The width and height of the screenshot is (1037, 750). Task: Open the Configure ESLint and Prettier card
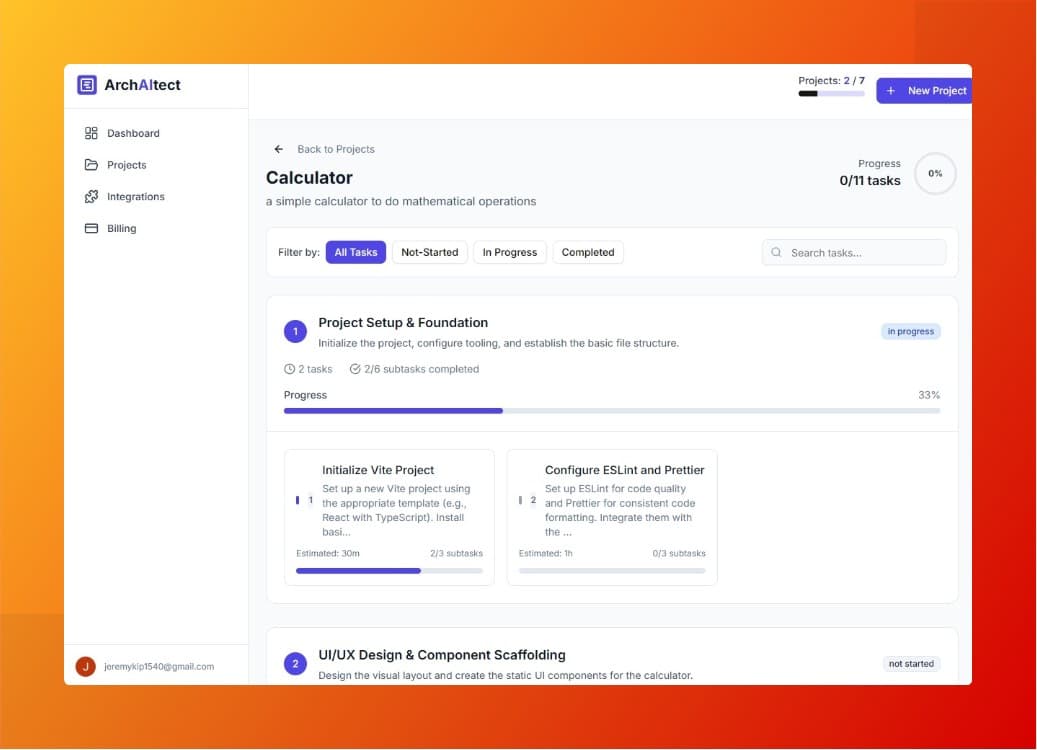(x=612, y=517)
